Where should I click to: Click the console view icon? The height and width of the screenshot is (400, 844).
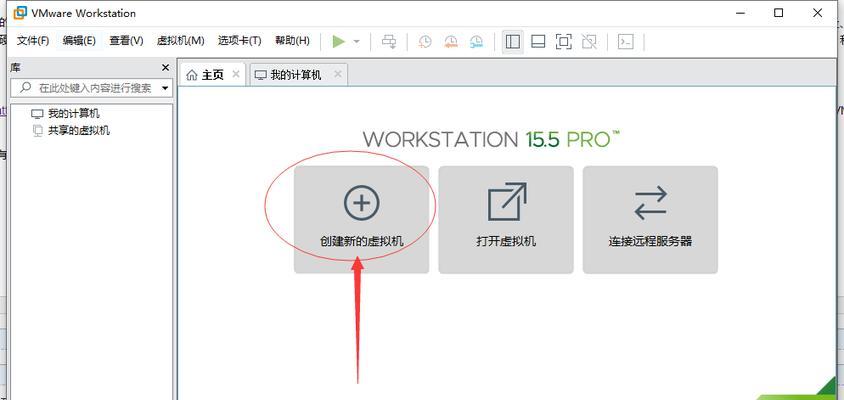click(625, 41)
